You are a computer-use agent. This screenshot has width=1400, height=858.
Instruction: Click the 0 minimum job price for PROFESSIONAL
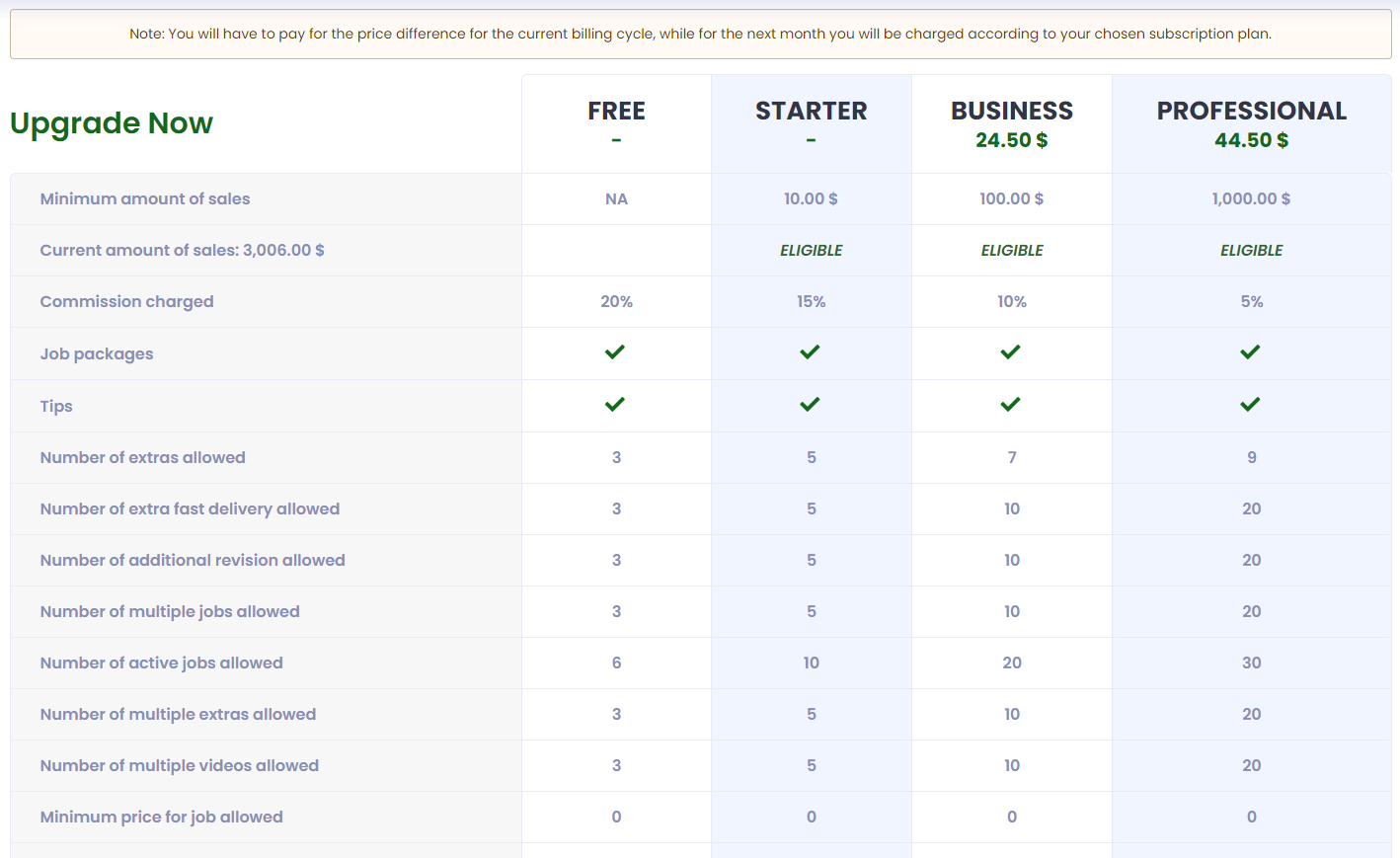pos(1252,818)
